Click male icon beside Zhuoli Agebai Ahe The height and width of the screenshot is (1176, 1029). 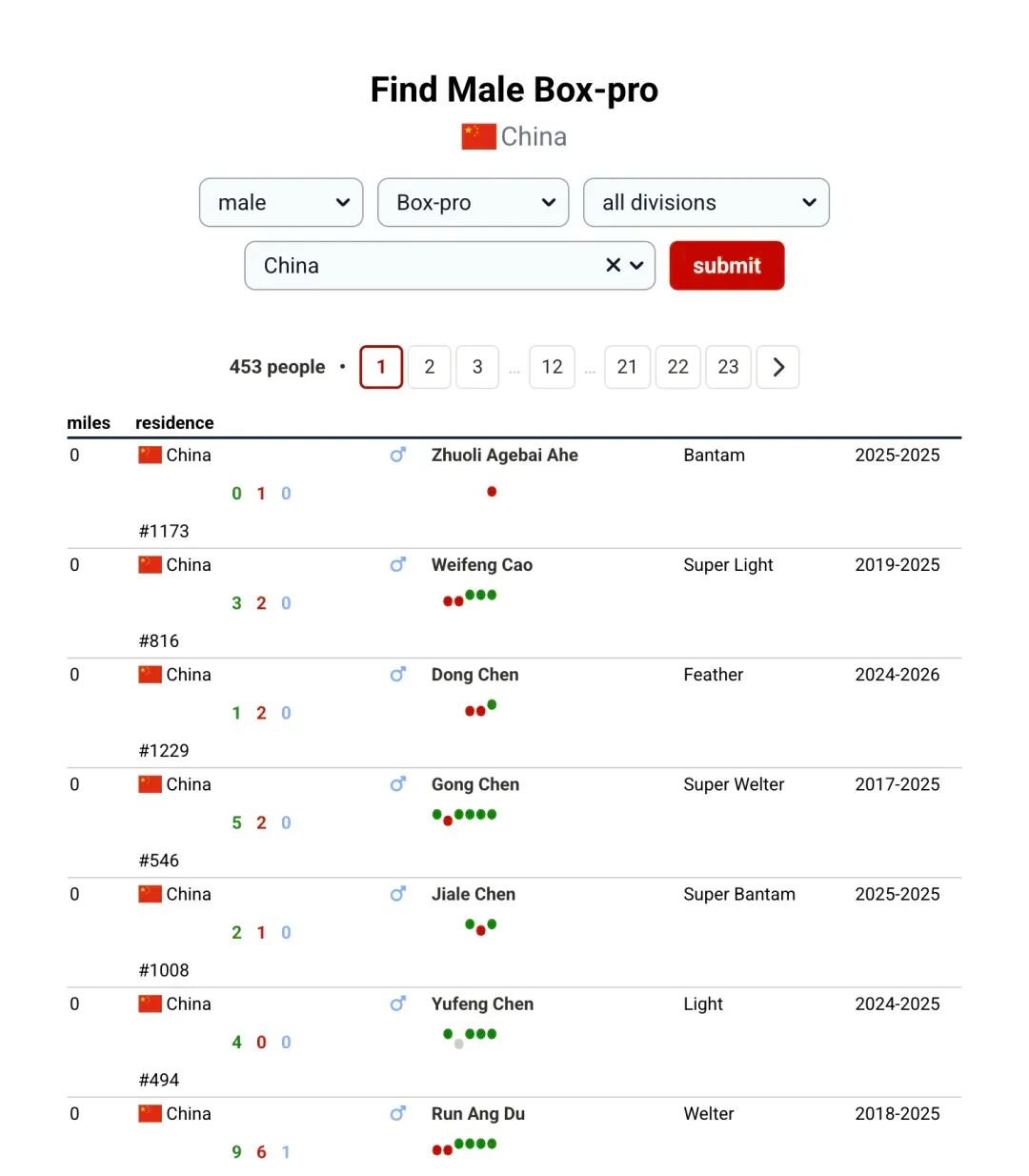point(398,455)
